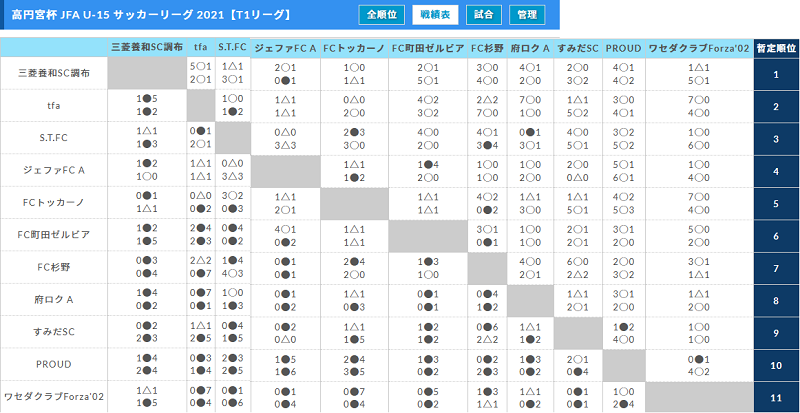Image resolution: width=800 pixels, height=413 pixels.
Task: Click FC町田ゼルビア row's score cell against ジェファFC A
Action: click(285, 235)
